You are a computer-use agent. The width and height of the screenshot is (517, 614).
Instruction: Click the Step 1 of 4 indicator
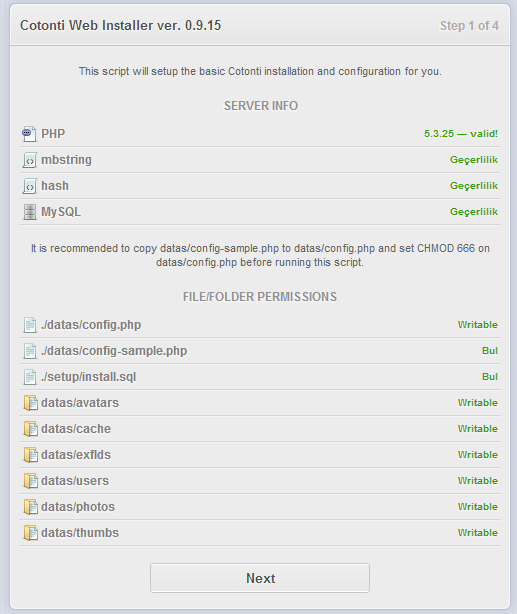pyautogui.click(x=469, y=26)
